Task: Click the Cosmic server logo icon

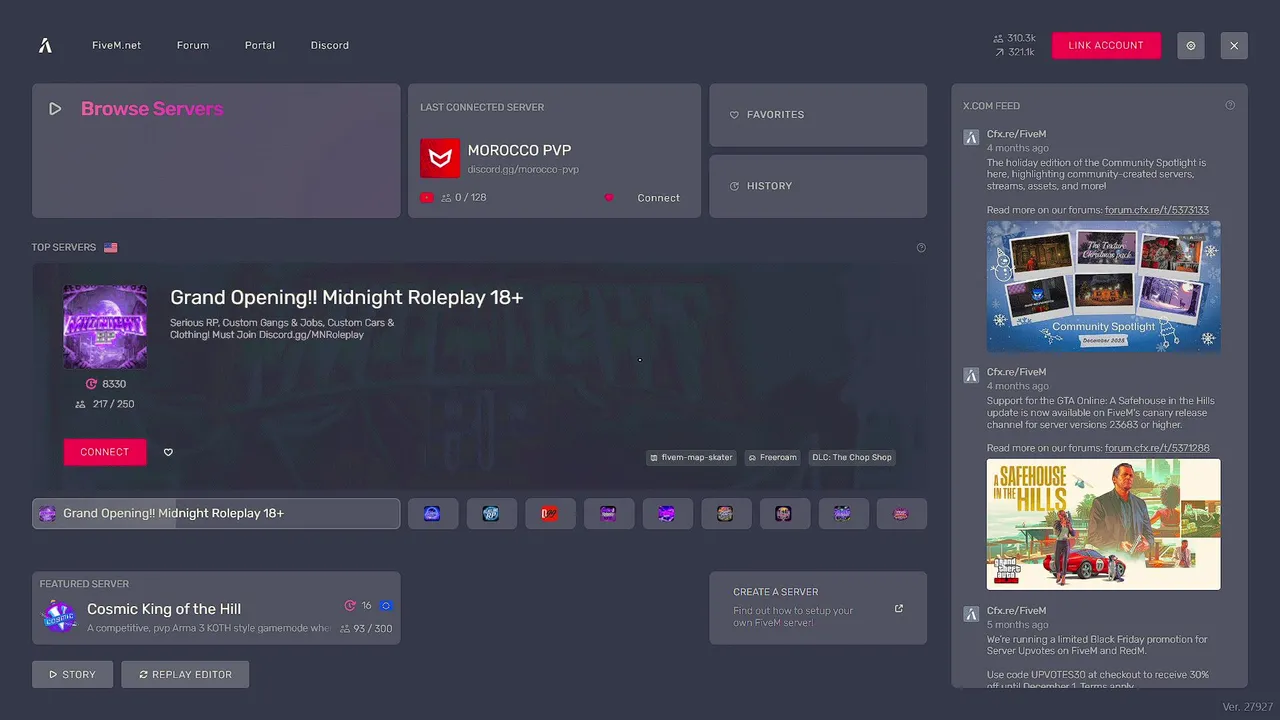Action: (x=59, y=616)
